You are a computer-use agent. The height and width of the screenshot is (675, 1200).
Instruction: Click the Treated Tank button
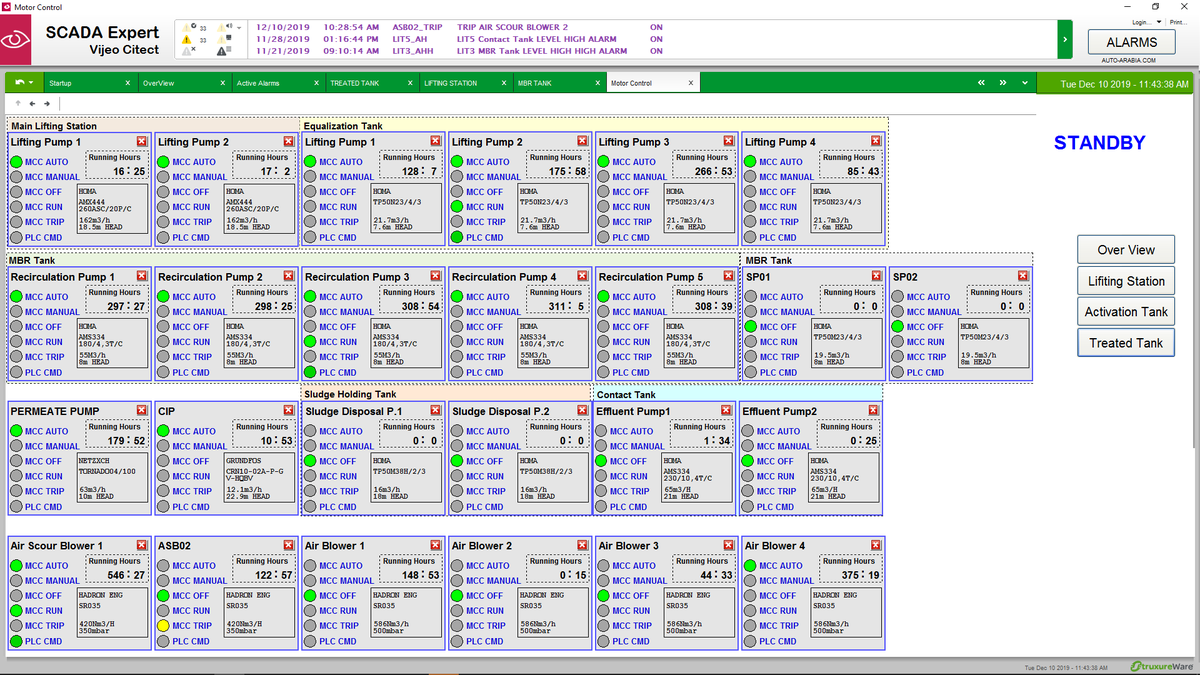pos(1126,343)
